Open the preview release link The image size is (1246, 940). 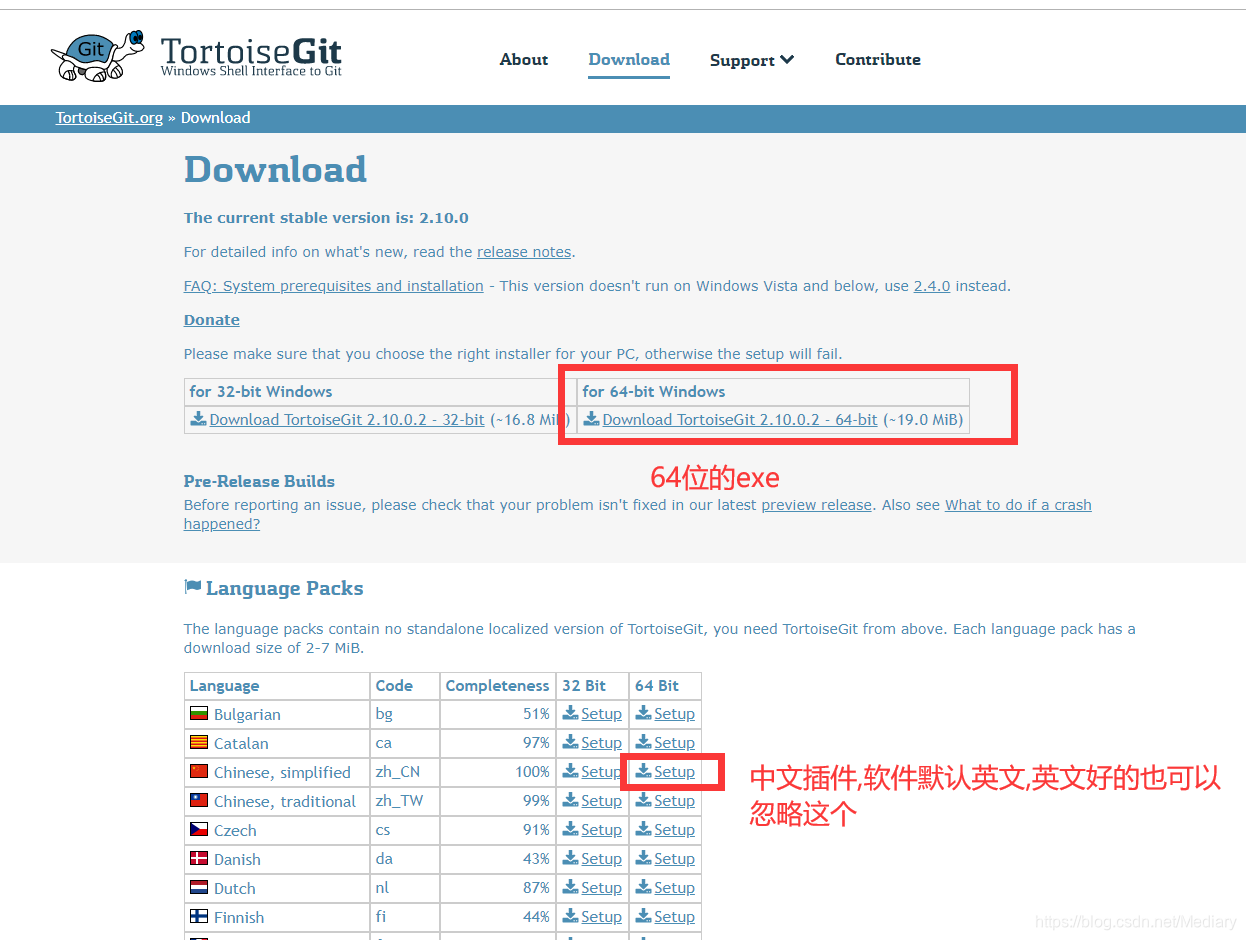(817, 505)
